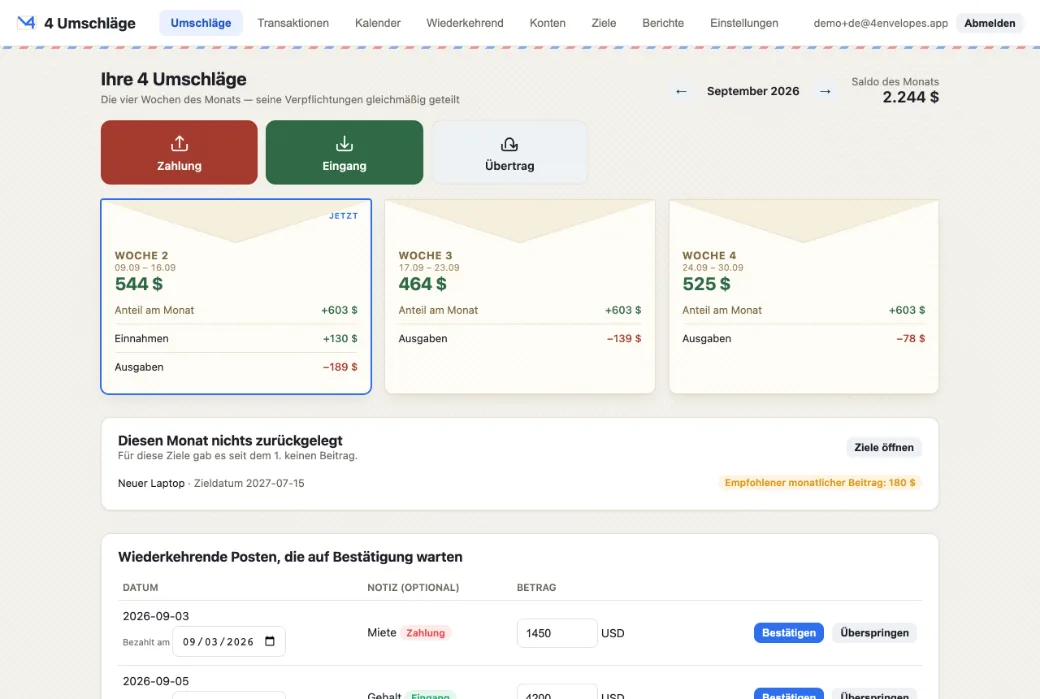Screen dimensions: 1040x699
Task: Click the red Zahlung tag next to Miete
Action: click(x=425, y=633)
